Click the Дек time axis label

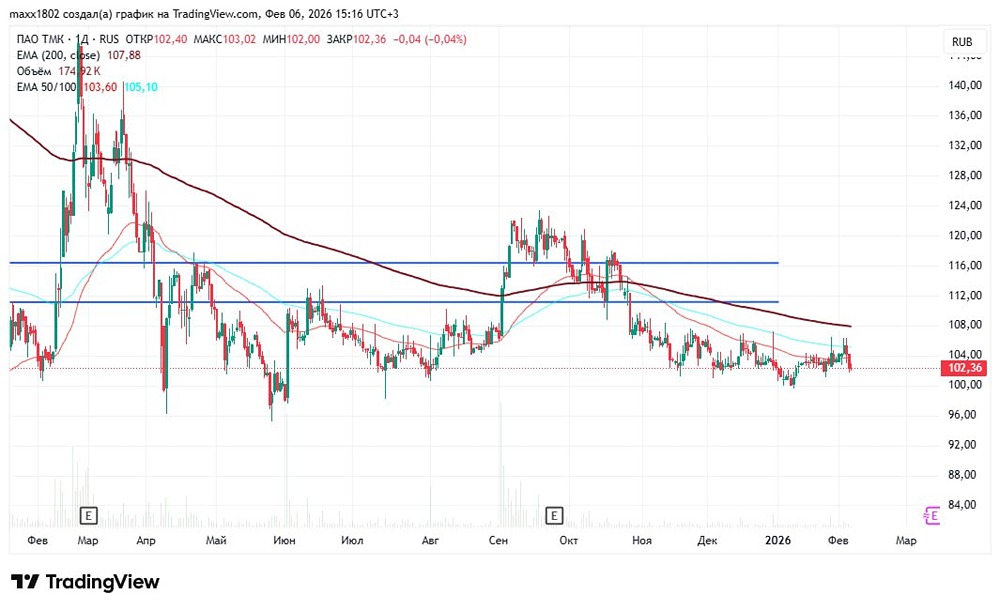pos(707,540)
